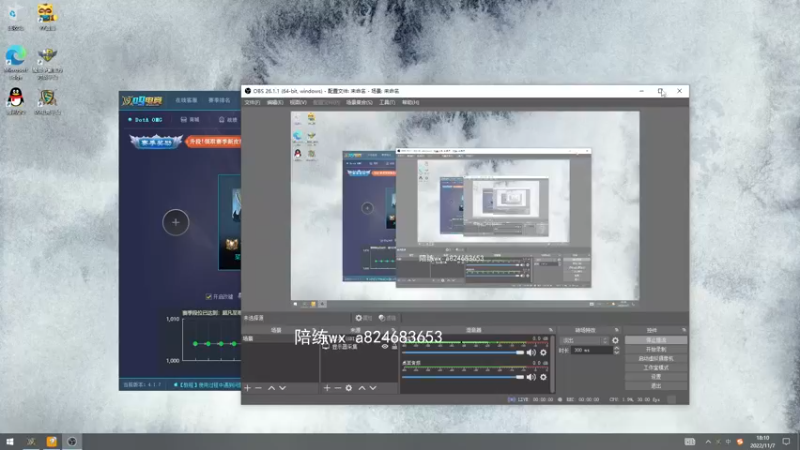Open Microsoft Edge desktop shortcut

(16, 62)
